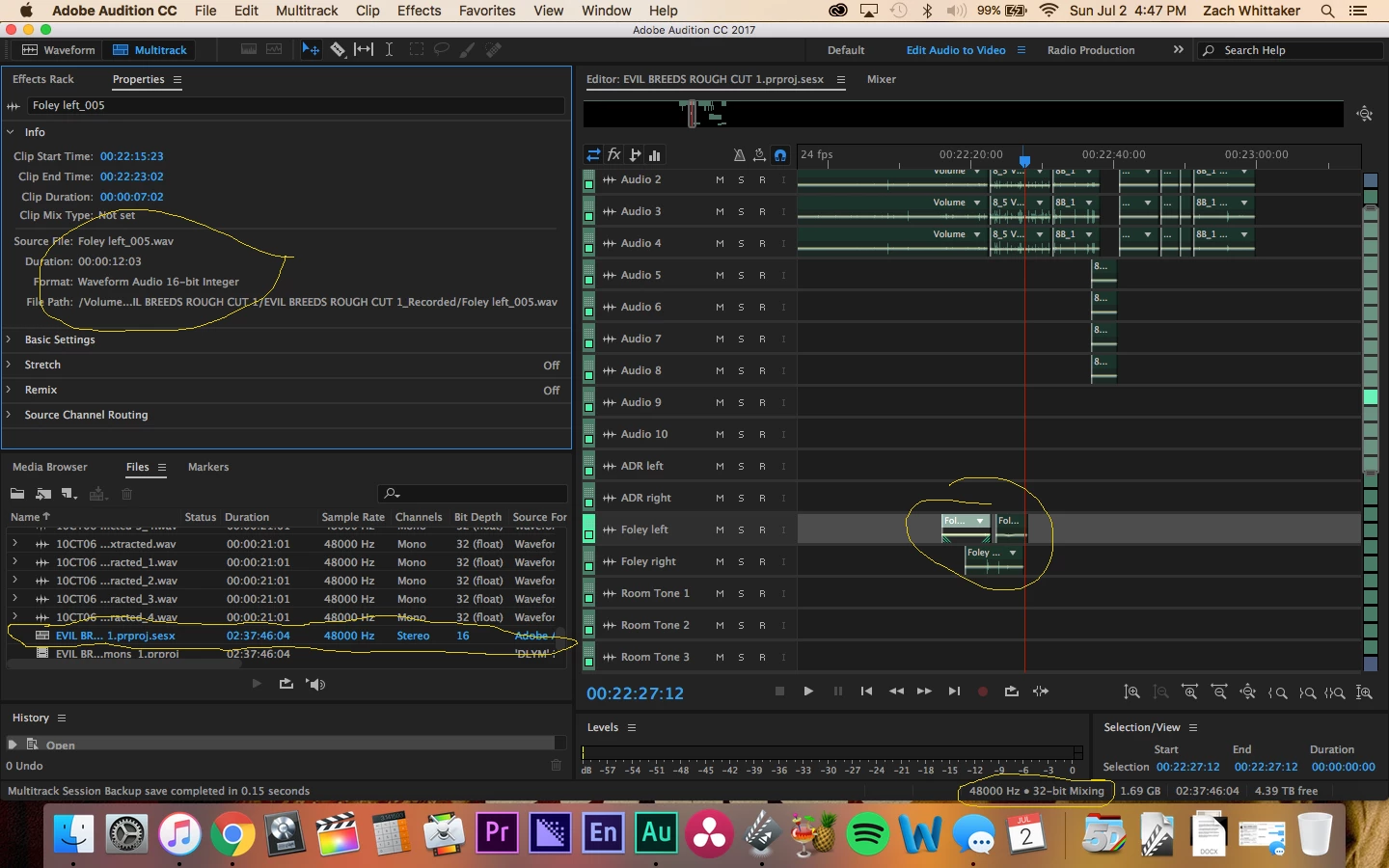
Task: Mute the Foley left track
Action: pyautogui.click(x=720, y=529)
